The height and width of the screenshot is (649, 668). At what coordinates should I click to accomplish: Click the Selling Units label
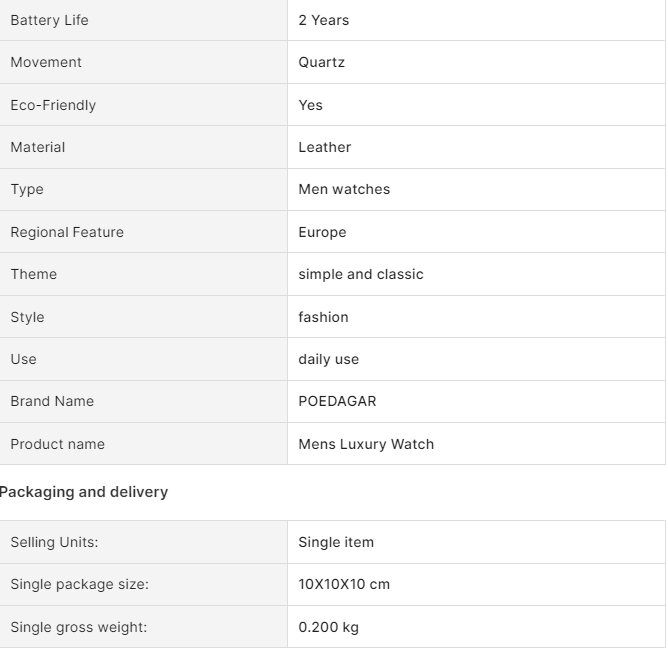coord(55,542)
